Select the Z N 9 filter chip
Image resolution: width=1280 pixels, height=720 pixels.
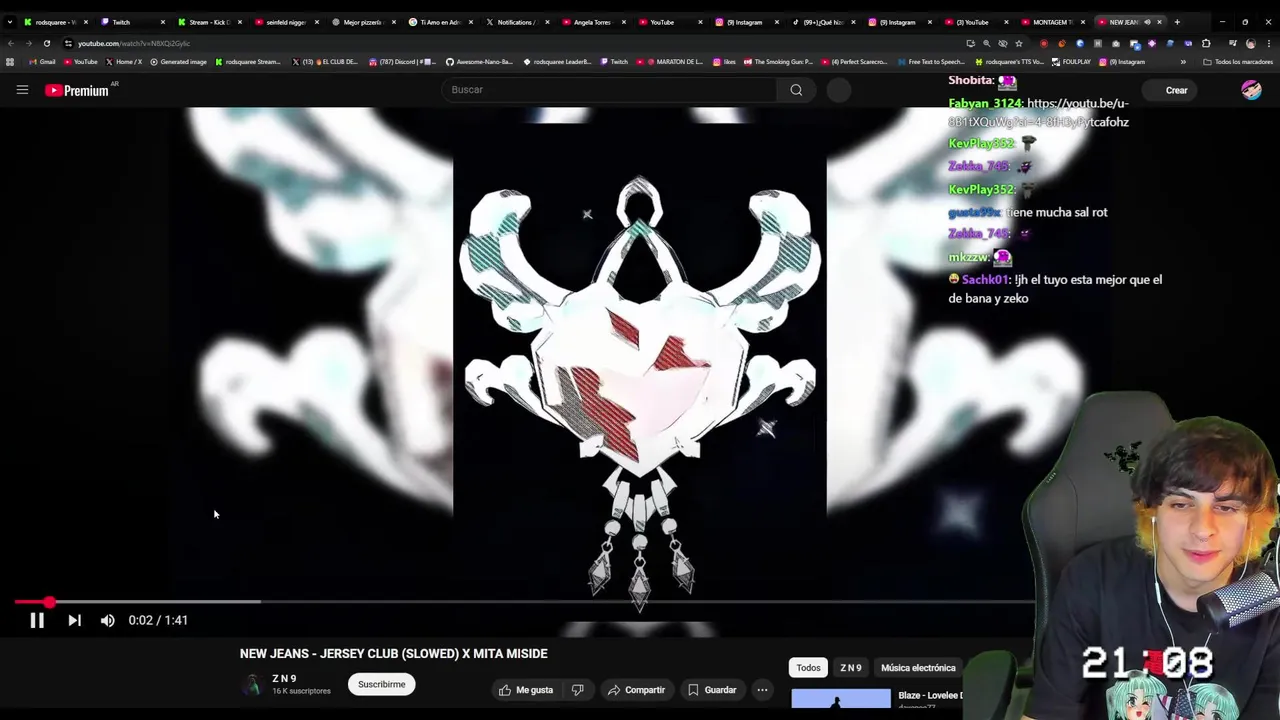851,668
